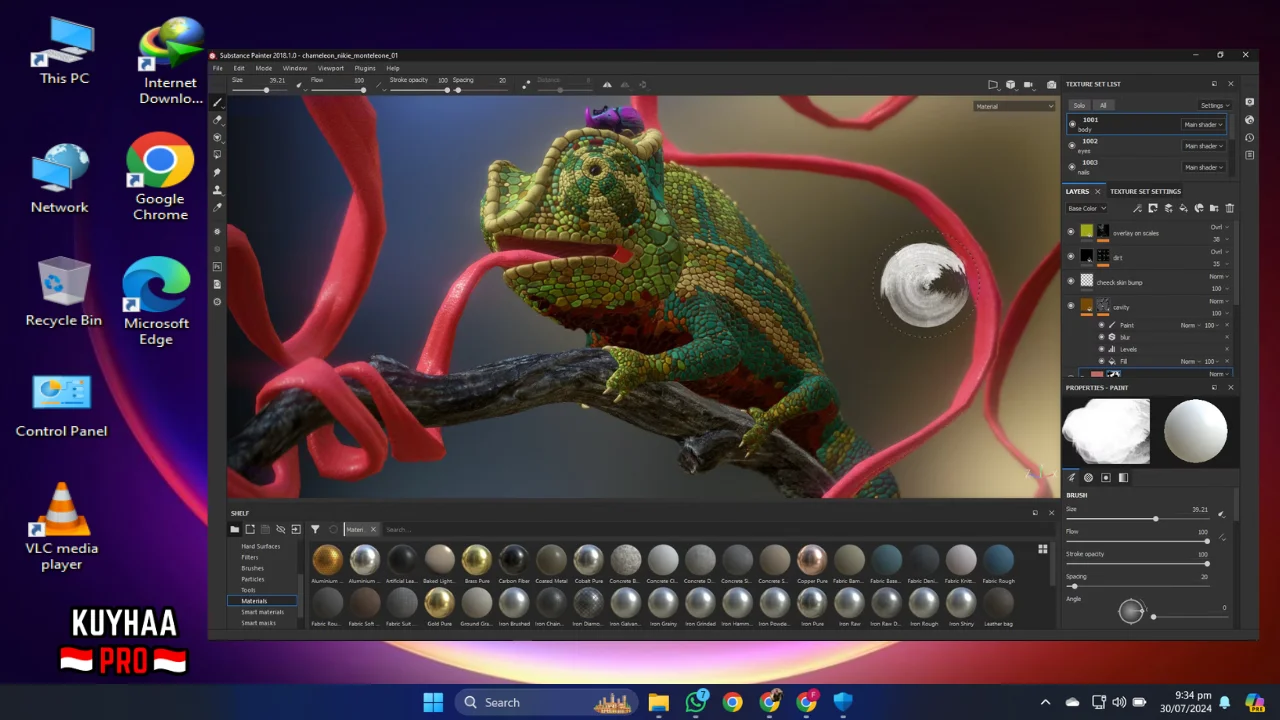The height and width of the screenshot is (720, 1280).
Task: Close the Materi filter tag in shelf
Action: pyautogui.click(x=373, y=529)
